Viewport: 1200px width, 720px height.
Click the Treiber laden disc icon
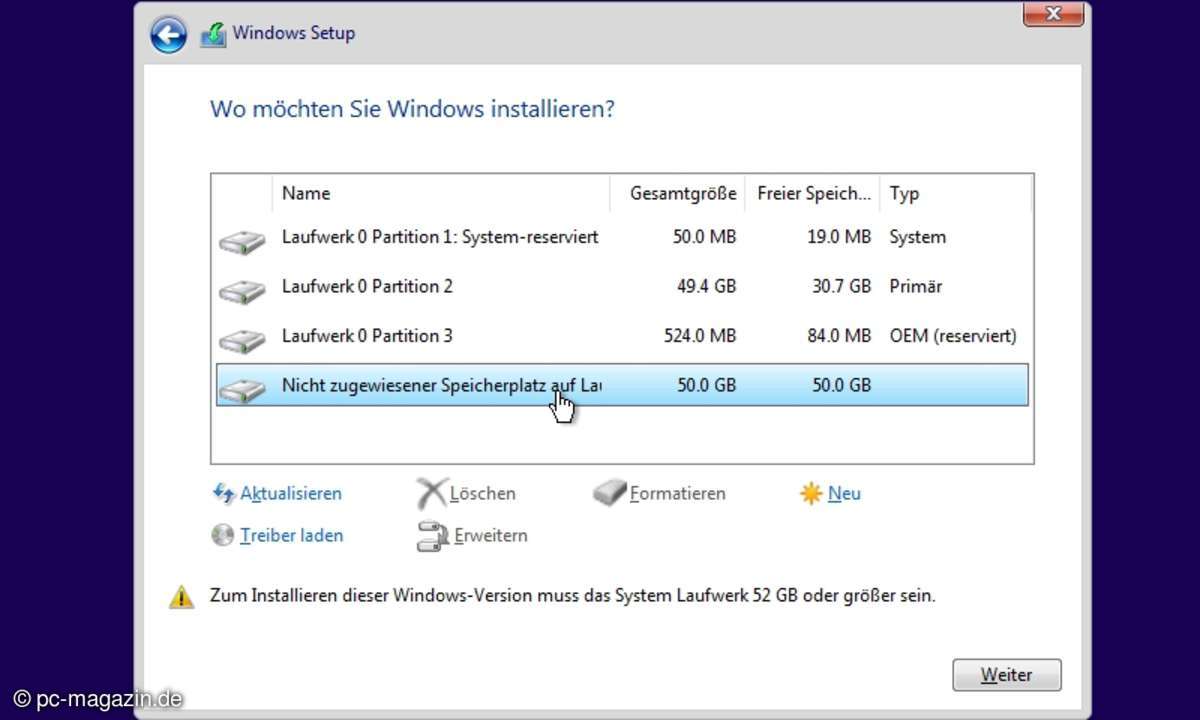tap(223, 535)
